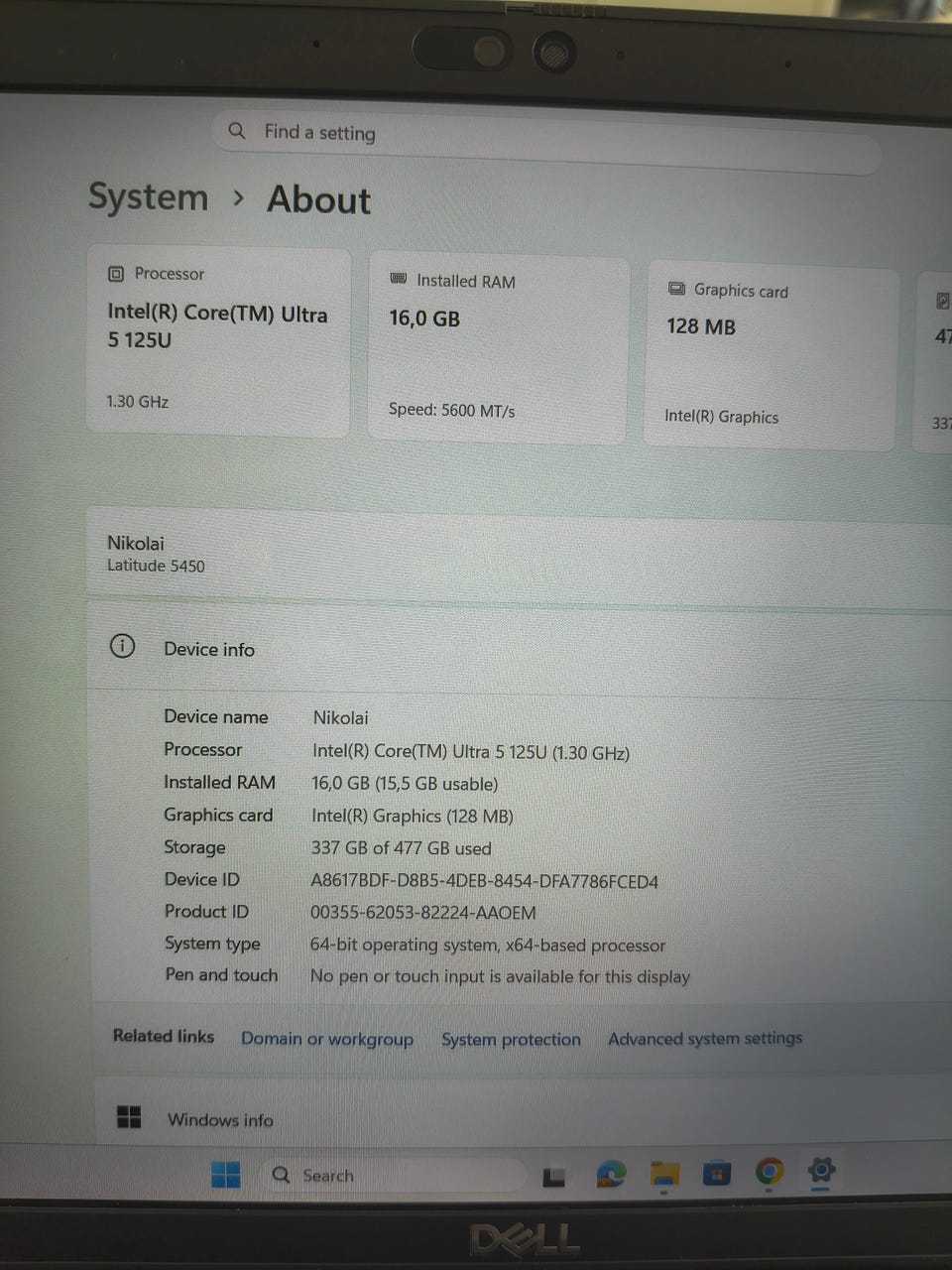
Task: Click the Pen and touch label
Action: coord(221,974)
